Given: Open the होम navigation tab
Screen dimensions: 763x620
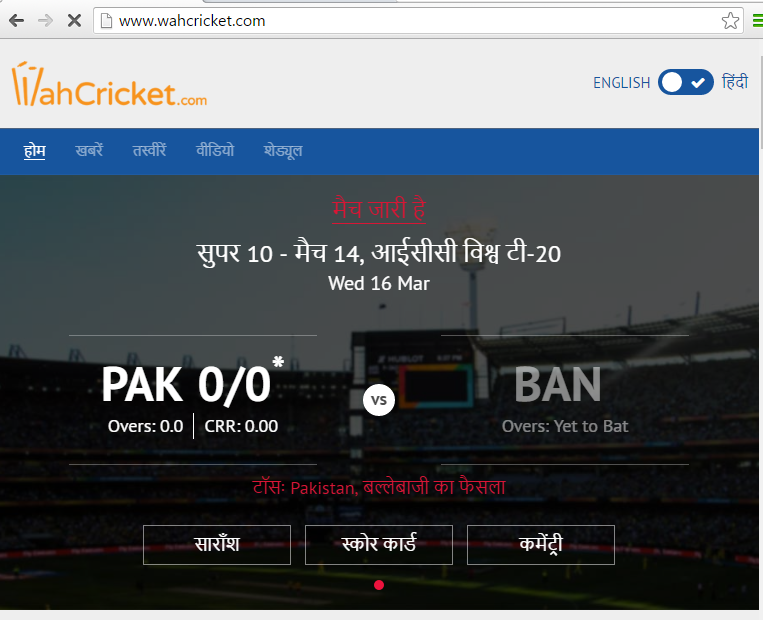Looking at the screenshot, I should (x=35, y=151).
